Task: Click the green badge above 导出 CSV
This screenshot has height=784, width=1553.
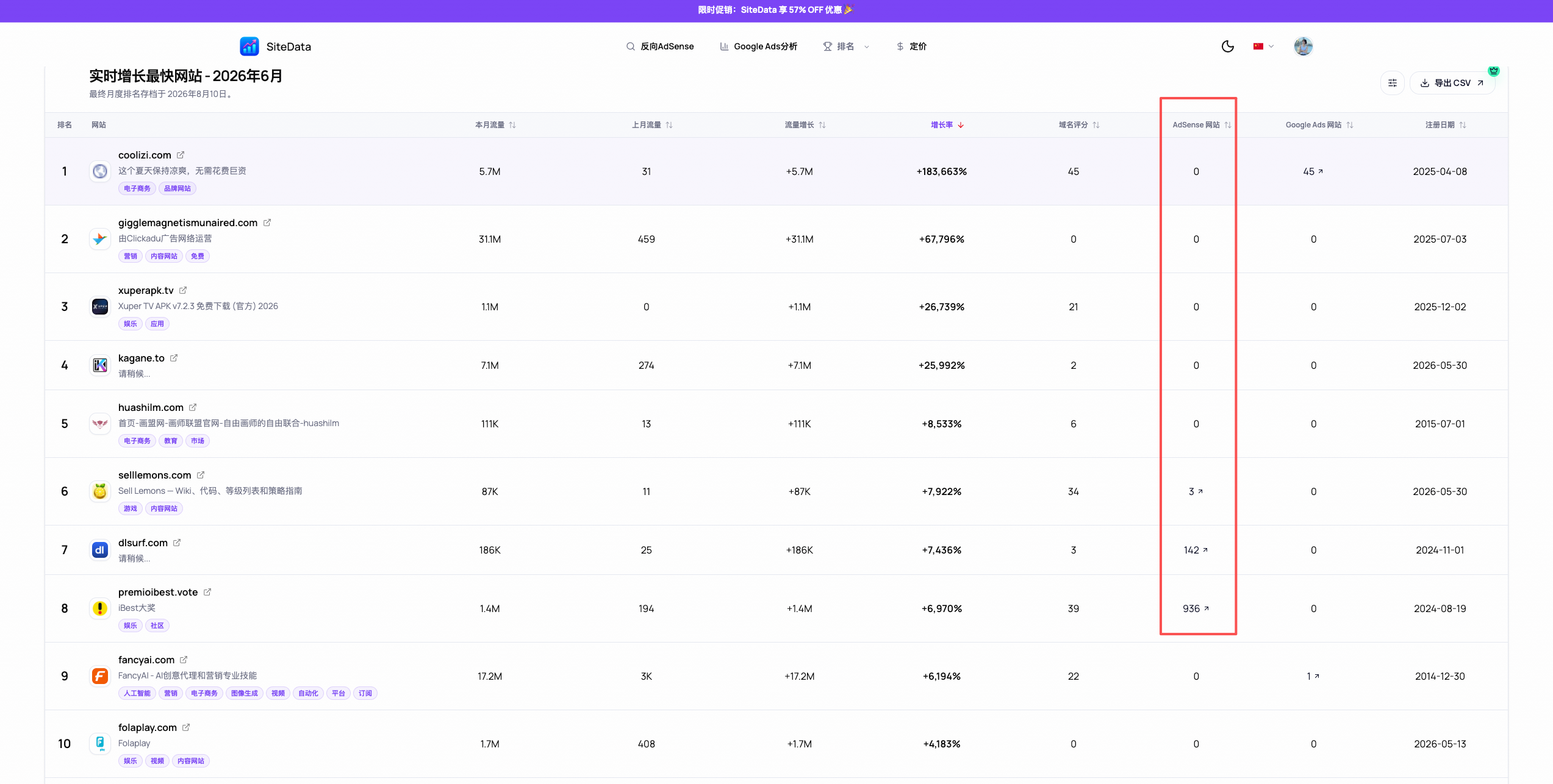Action: click(1494, 71)
